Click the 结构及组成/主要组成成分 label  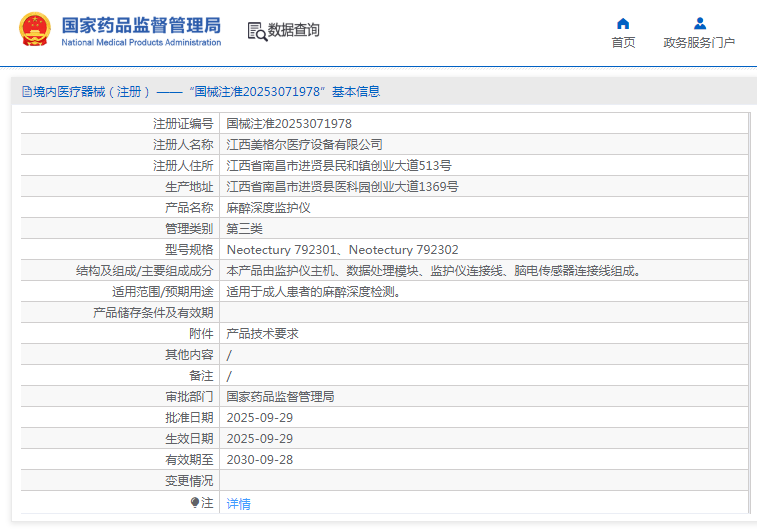(x=144, y=270)
